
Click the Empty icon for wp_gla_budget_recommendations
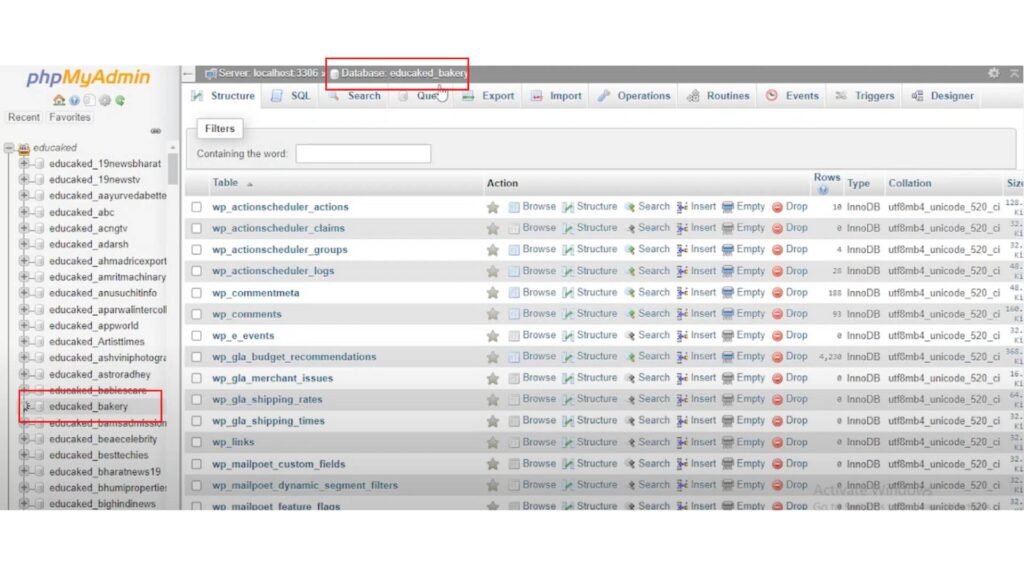[x=728, y=357]
